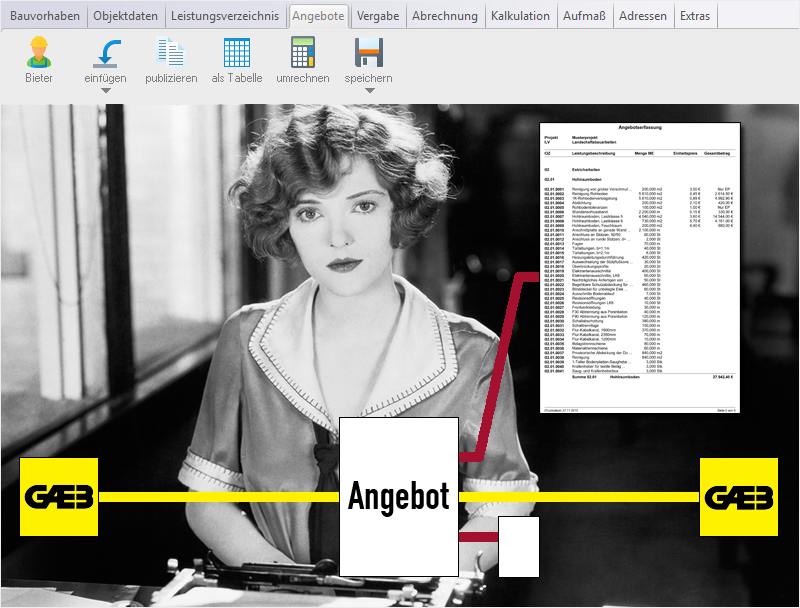Image resolution: width=800 pixels, height=608 pixels.
Task: Select the Angebote tab
Action: coord(318,16)
